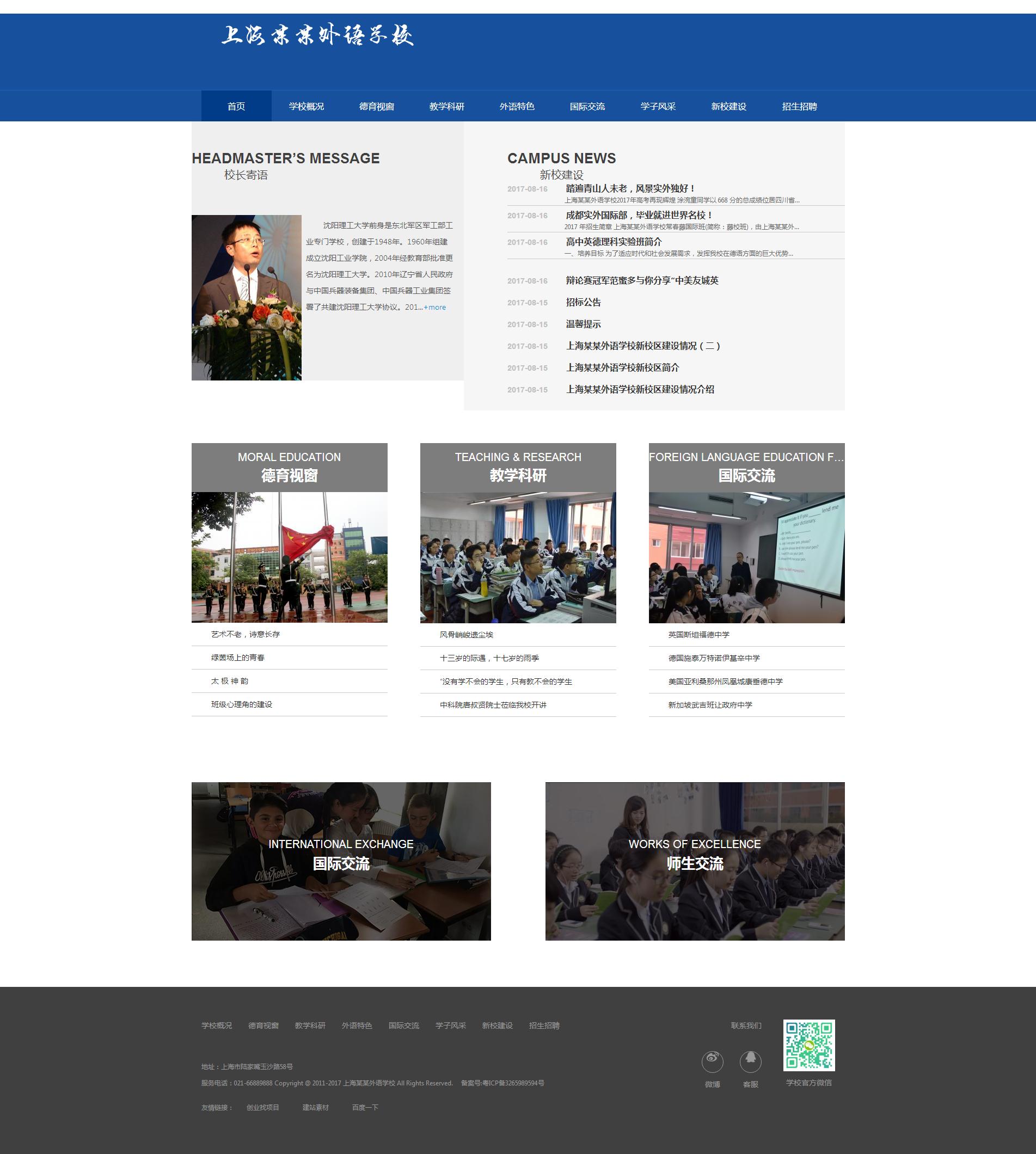
Task: Click the 客服 customer service icon
Action: pyautogui.click(x=750, y=1061)
